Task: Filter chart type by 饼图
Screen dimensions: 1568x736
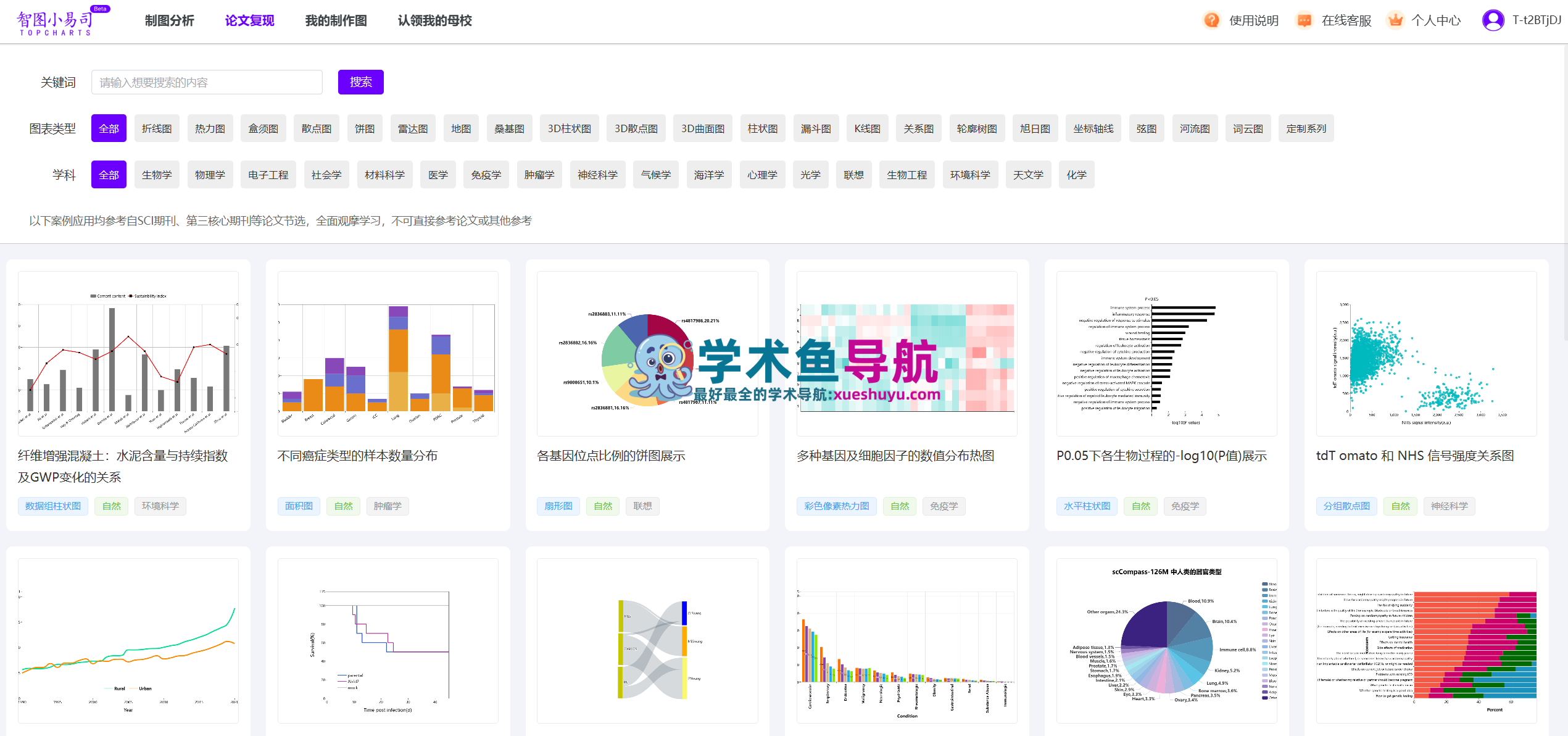Action: pos(365,128)
